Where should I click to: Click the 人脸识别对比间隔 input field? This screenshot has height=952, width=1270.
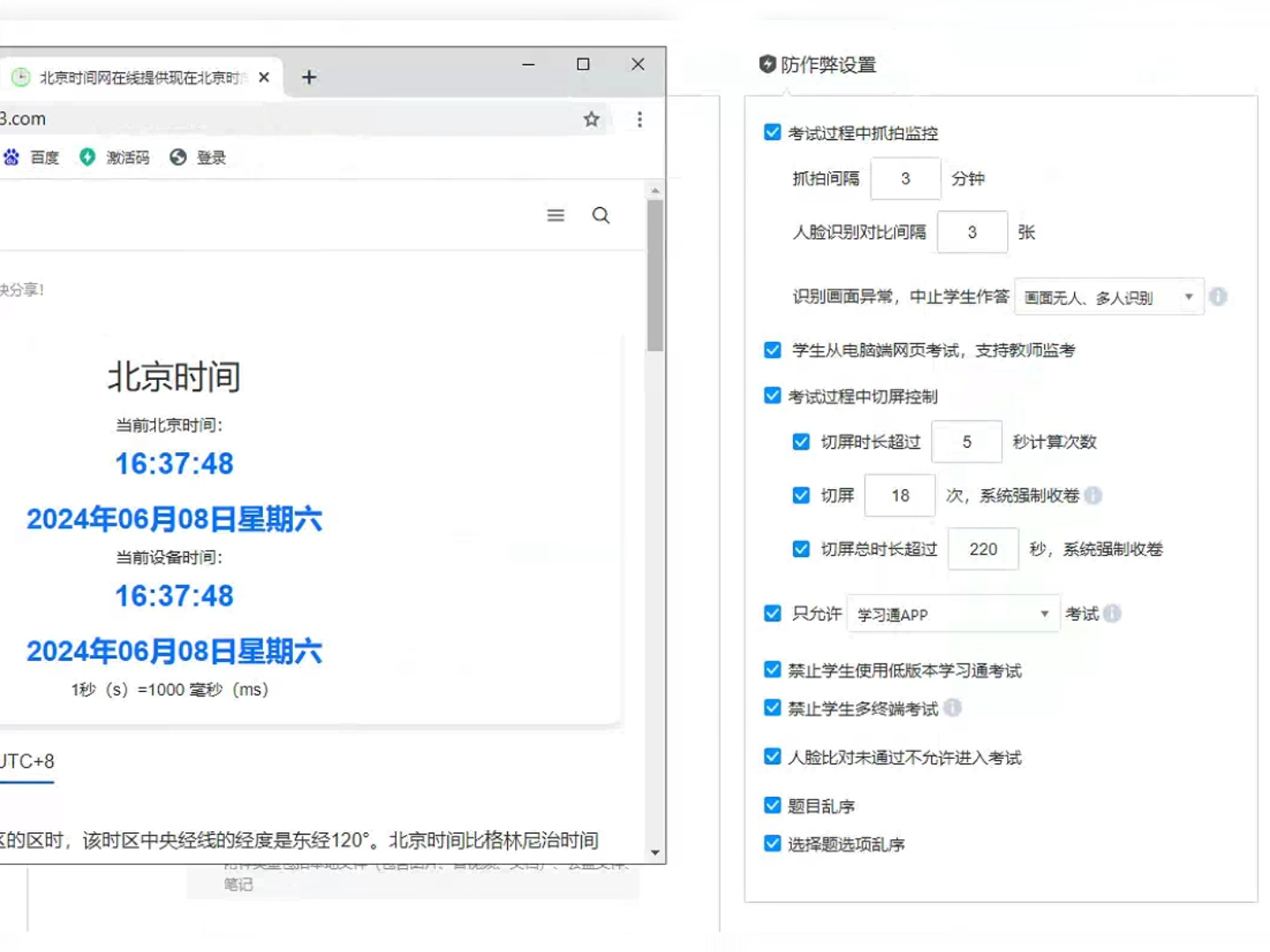pos(972,232)
